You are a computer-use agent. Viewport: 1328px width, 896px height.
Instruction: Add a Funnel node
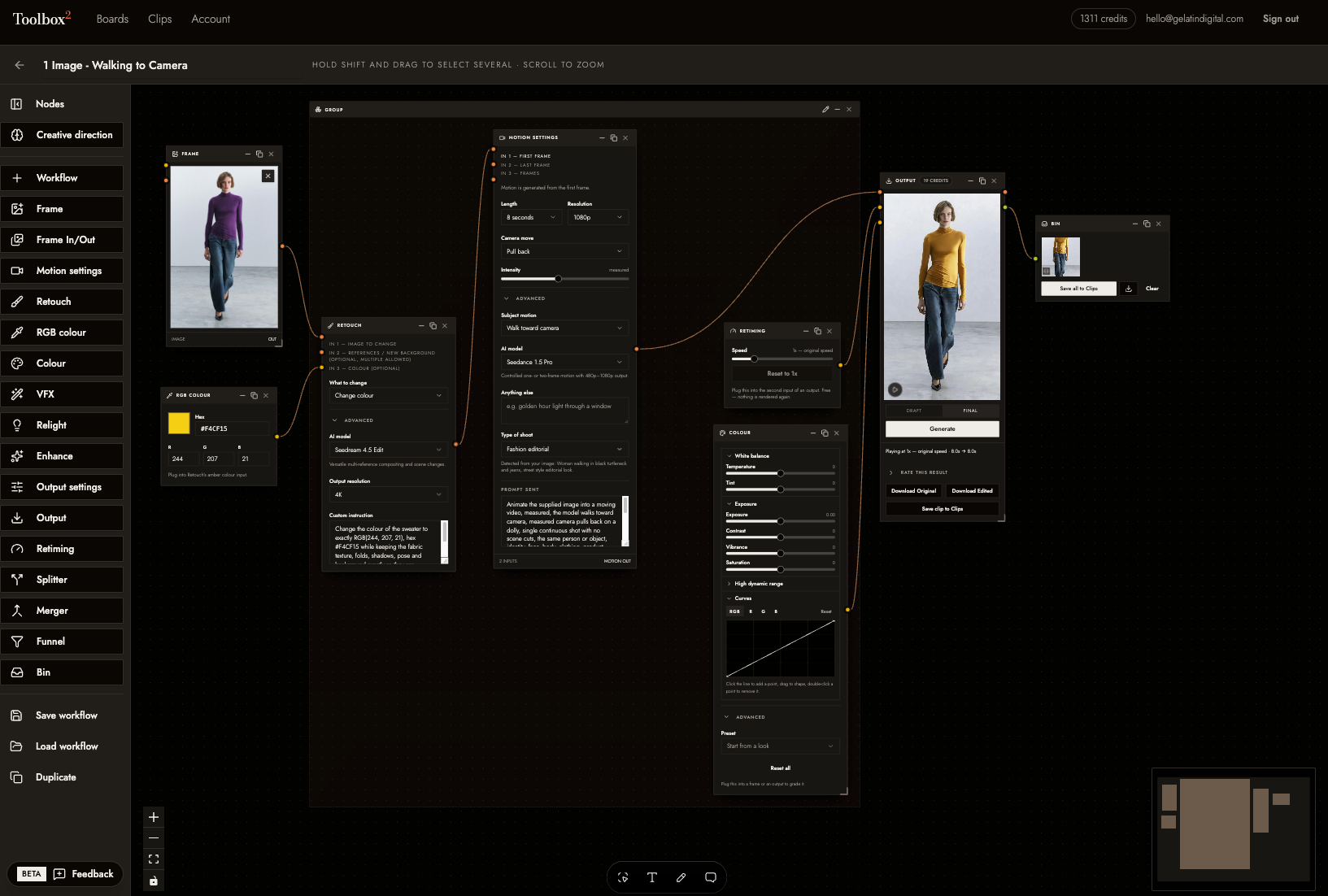coord(62,642)
